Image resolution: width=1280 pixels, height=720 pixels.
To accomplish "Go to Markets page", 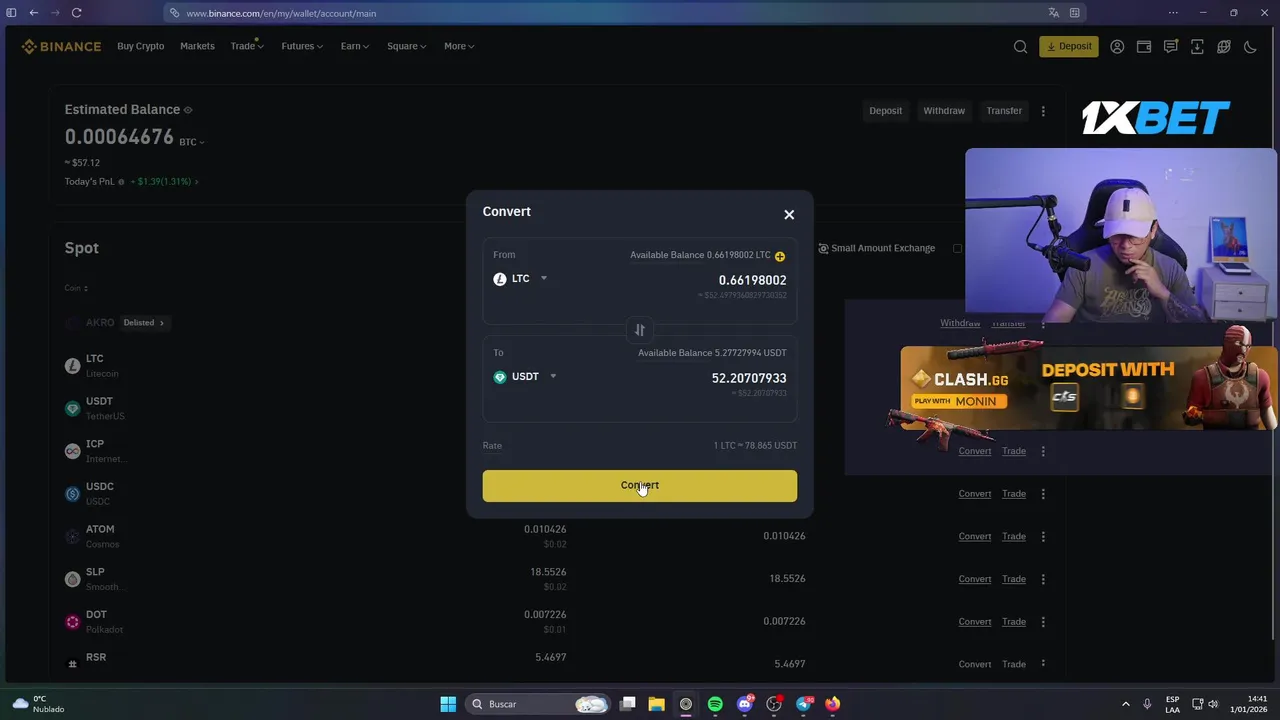I will coord(197,46).
